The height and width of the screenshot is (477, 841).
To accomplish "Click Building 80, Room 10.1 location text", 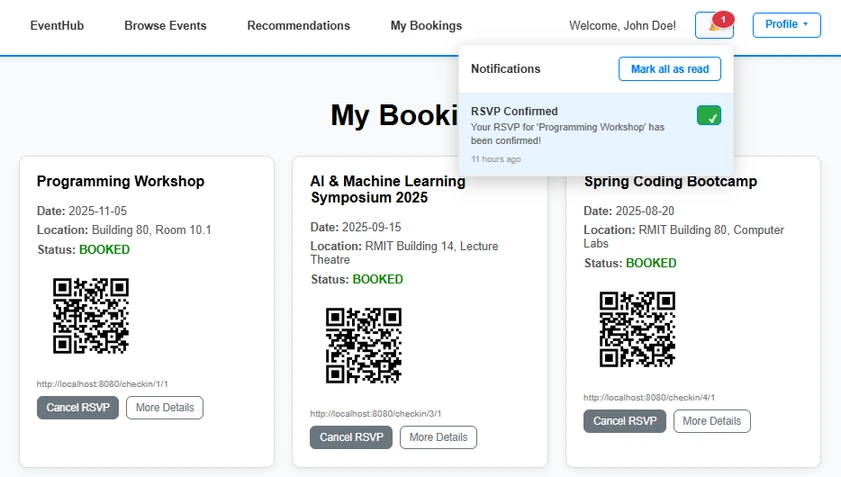I will [151, 230].
